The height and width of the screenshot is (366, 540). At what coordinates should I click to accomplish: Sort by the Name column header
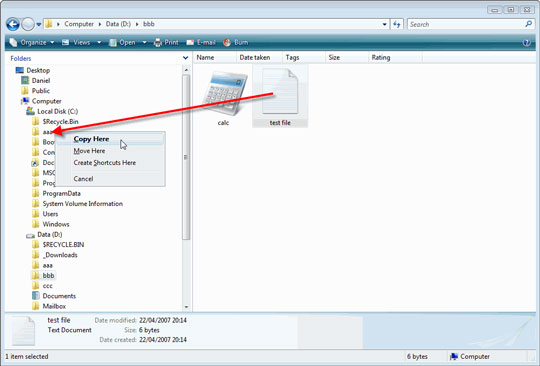(x=215, y=57)
